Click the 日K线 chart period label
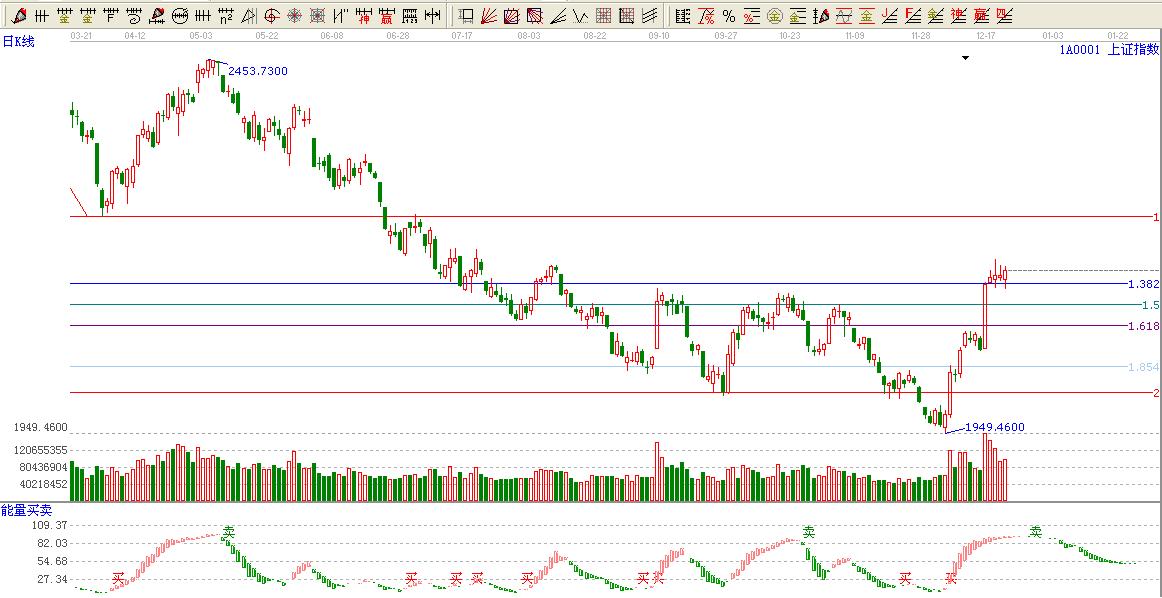 click(18, 41)
